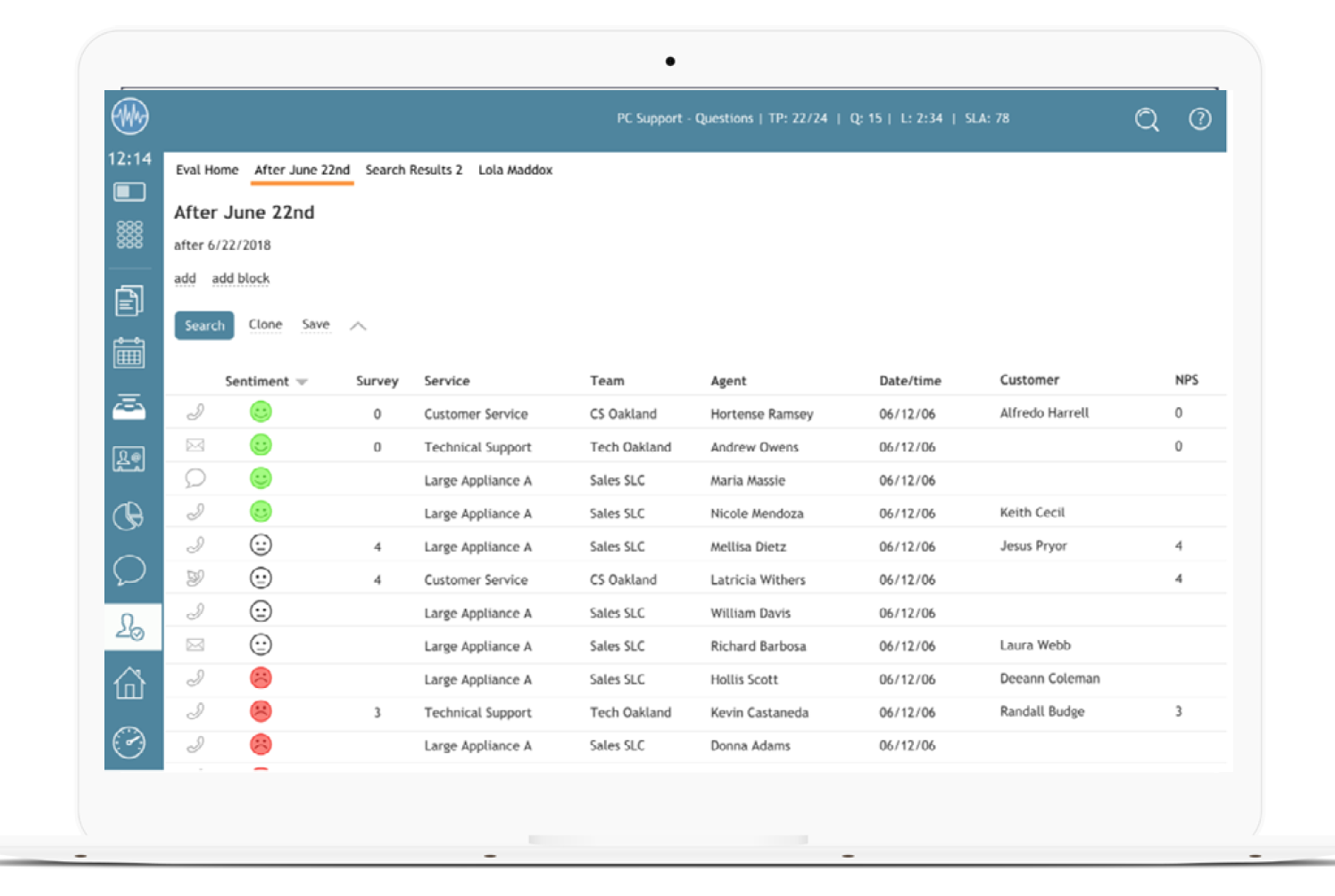The image size is (1335, 896).
Task: Click the waveform logo icon
Action: tap(130, 117)
